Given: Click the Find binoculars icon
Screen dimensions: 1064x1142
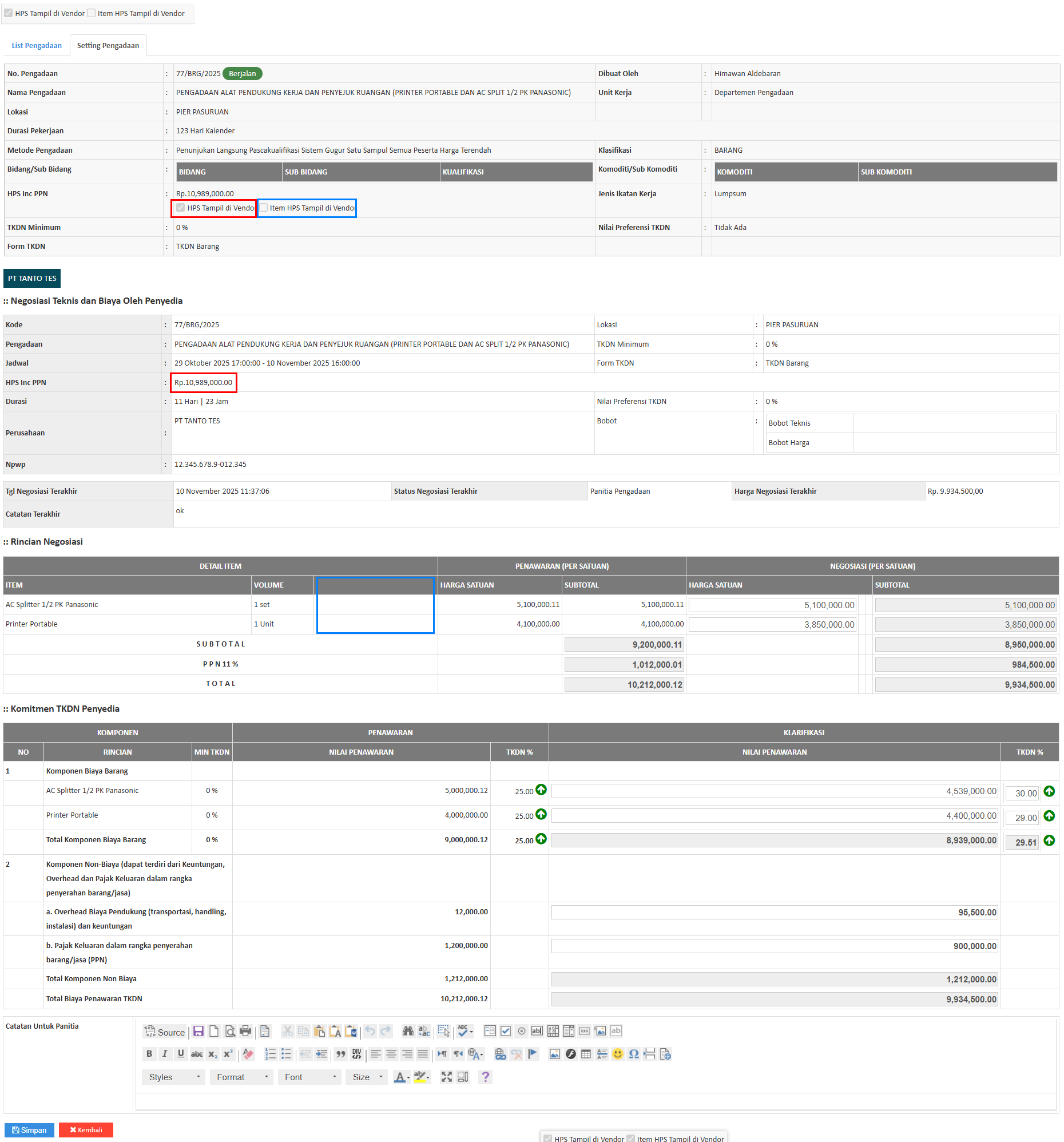Looking at the screenshot, I should [x=408, y=1031].
